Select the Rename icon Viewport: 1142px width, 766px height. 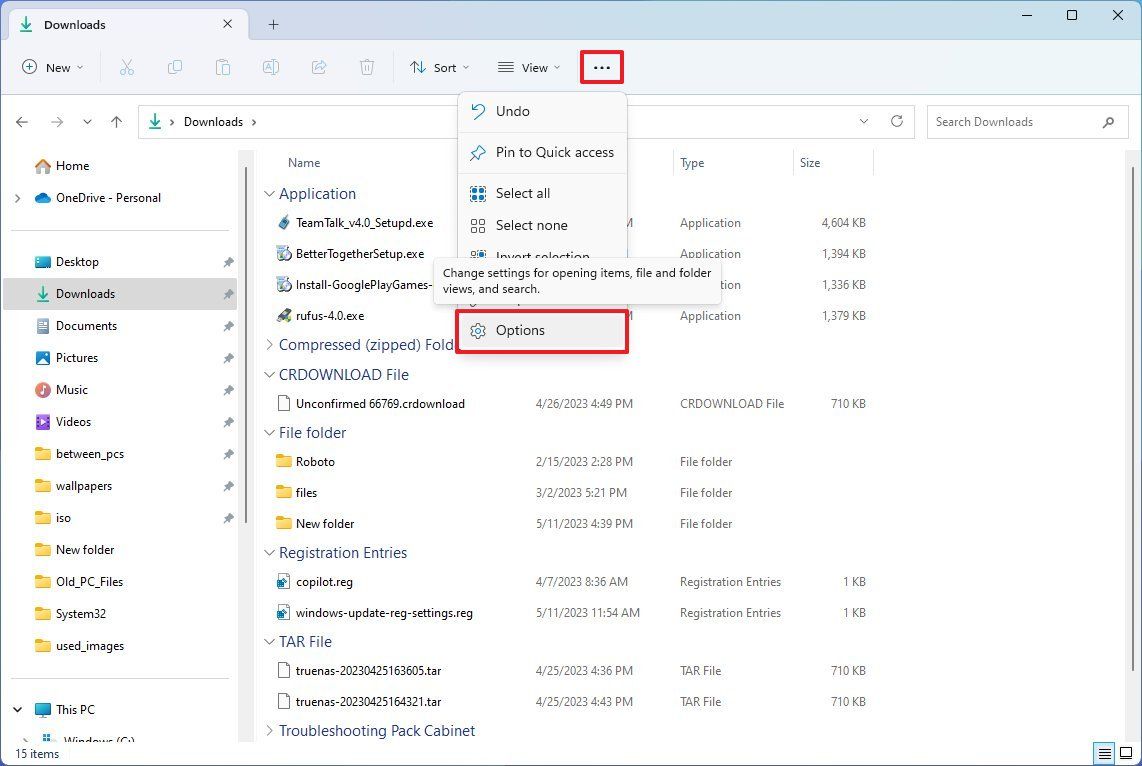[270, 67]
